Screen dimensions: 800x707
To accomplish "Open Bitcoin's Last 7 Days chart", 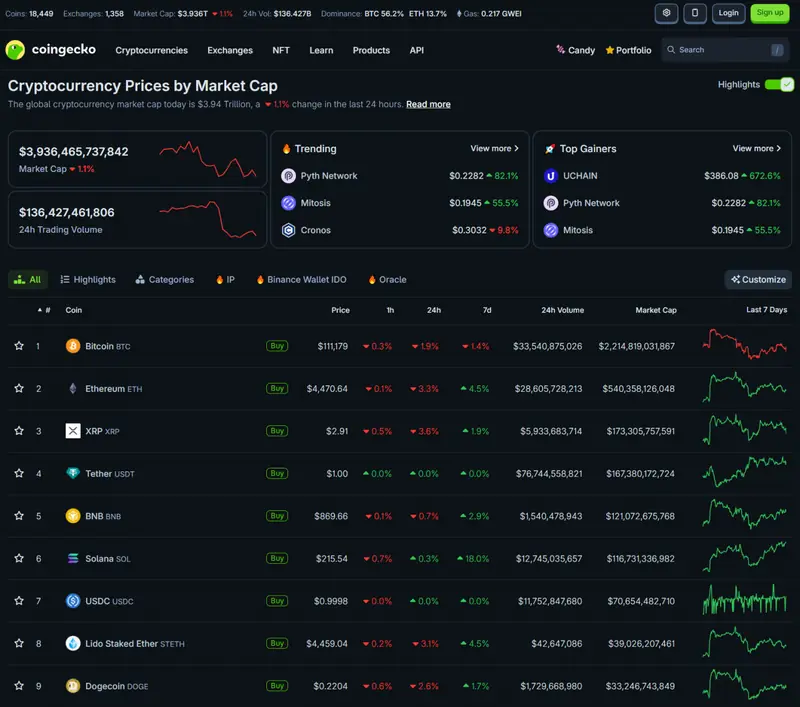I will point(744,345).
